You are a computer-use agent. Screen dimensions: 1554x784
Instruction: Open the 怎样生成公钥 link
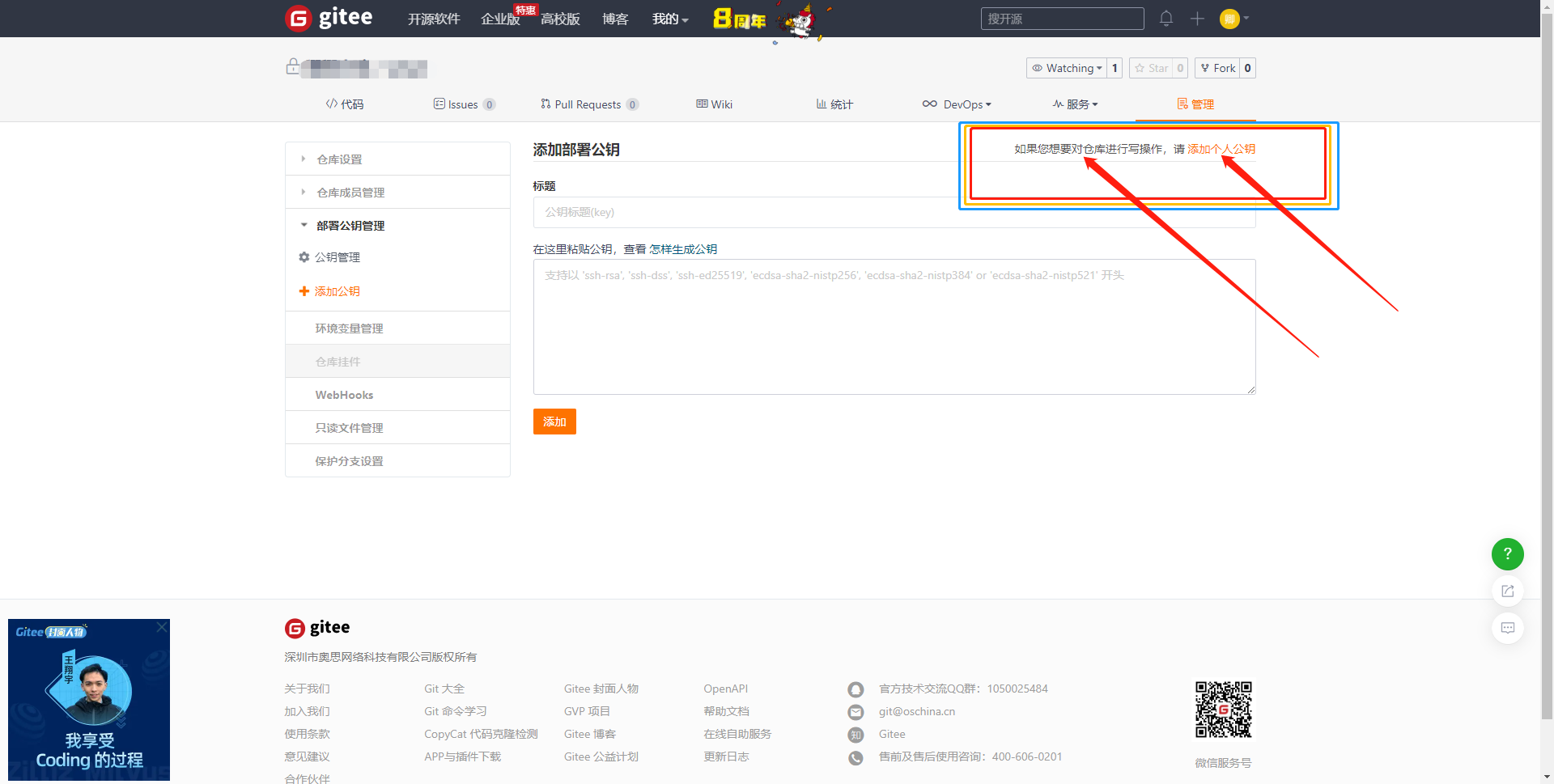coord(683,249)
